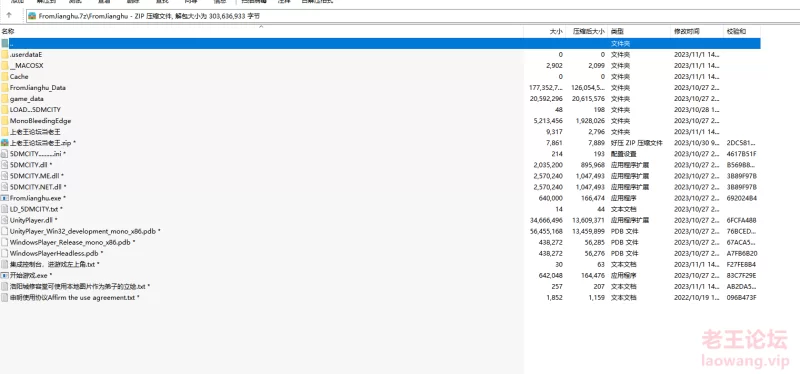Click packed size 13,609,371 of UnityPlayer.dll
This screenshot has width=800, height=374.
[588, 220]
